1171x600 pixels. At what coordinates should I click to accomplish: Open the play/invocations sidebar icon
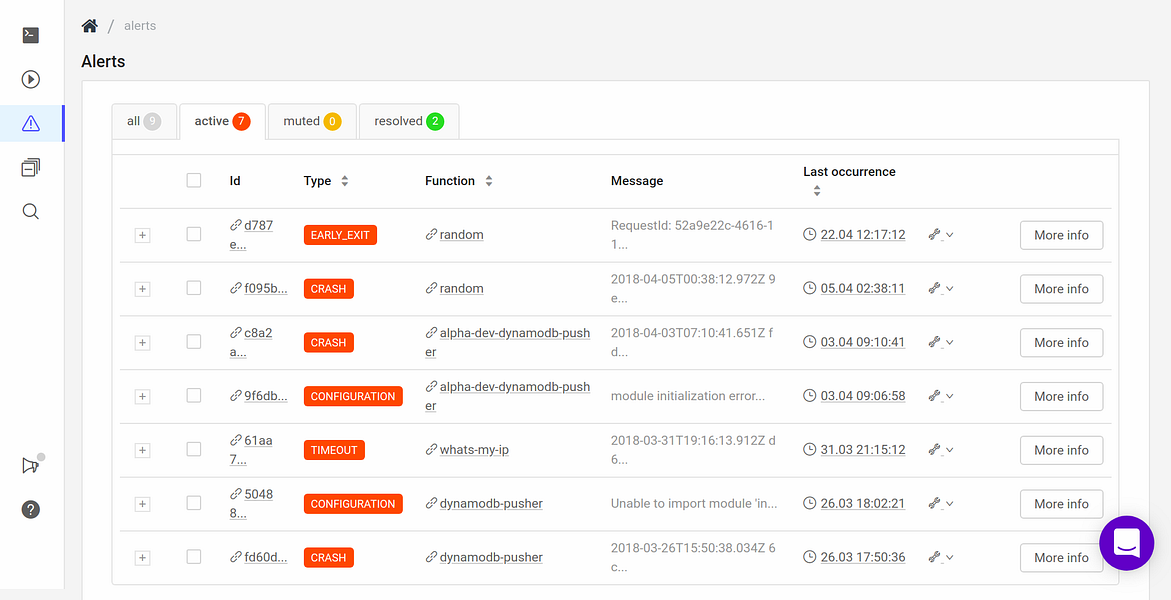(31, 79)
